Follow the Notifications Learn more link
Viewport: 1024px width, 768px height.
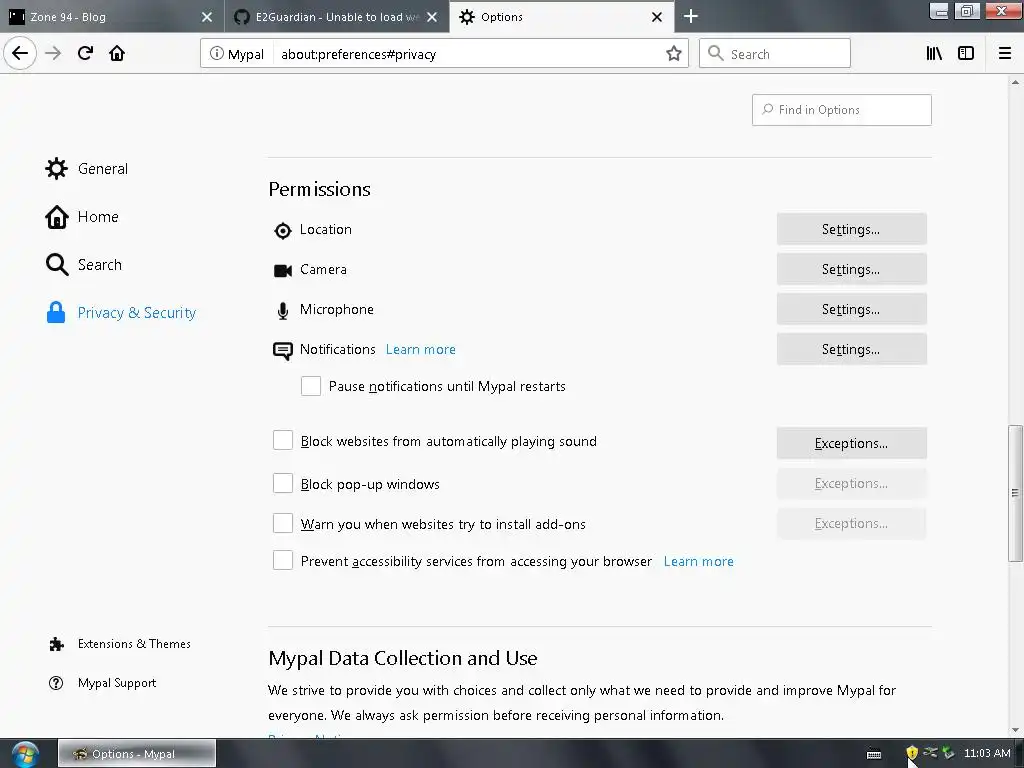(x=421, y=349)
